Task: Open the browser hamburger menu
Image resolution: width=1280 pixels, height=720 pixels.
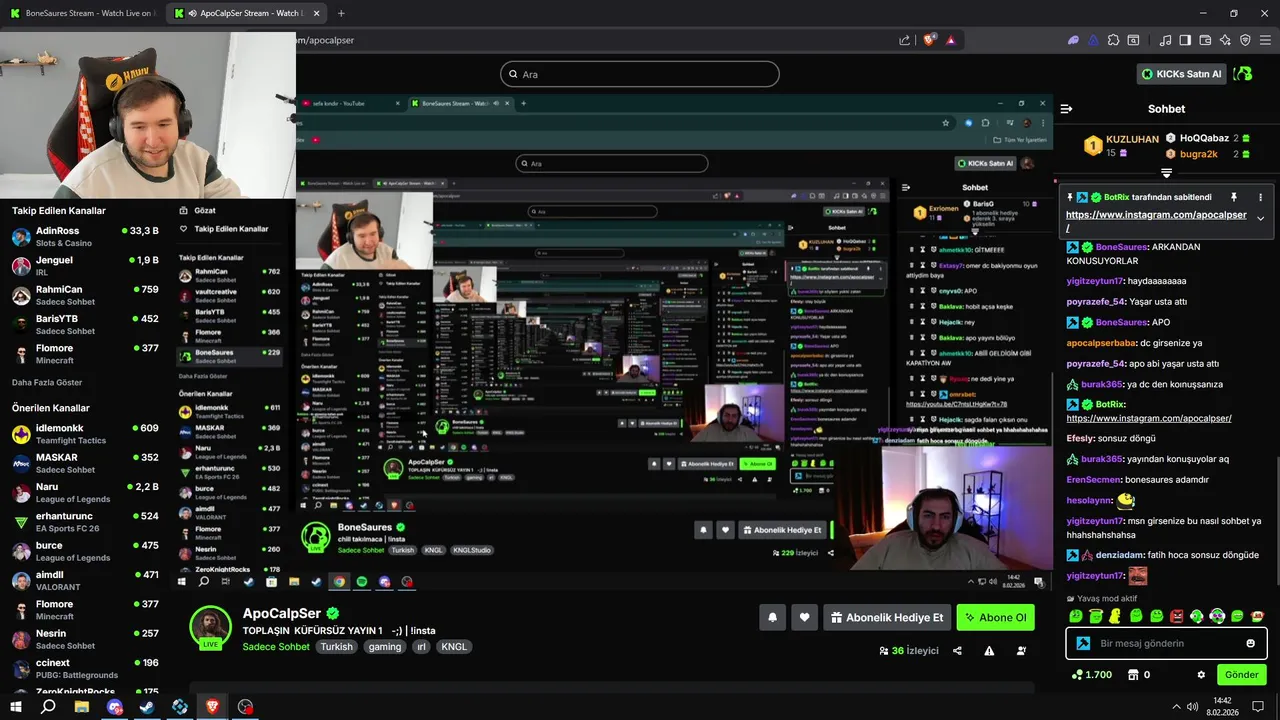Action: tap(1265, 40)
